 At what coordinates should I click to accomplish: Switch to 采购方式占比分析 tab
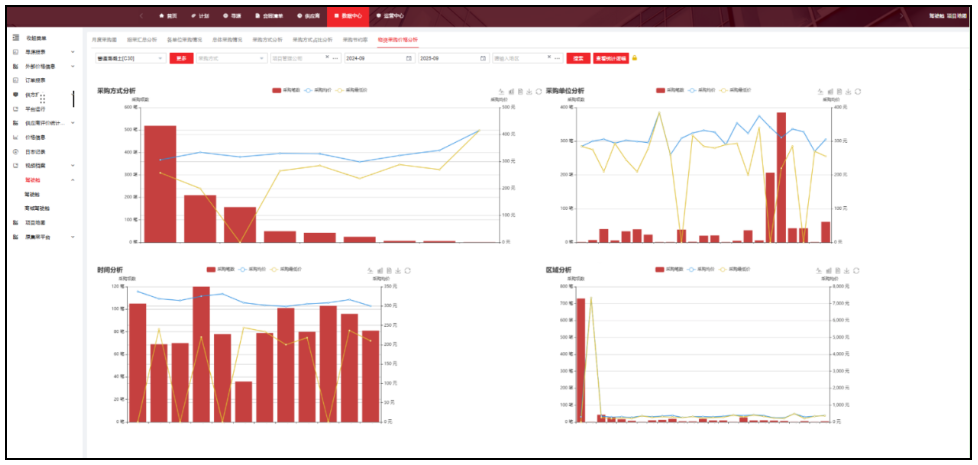[x=312, y=39]
